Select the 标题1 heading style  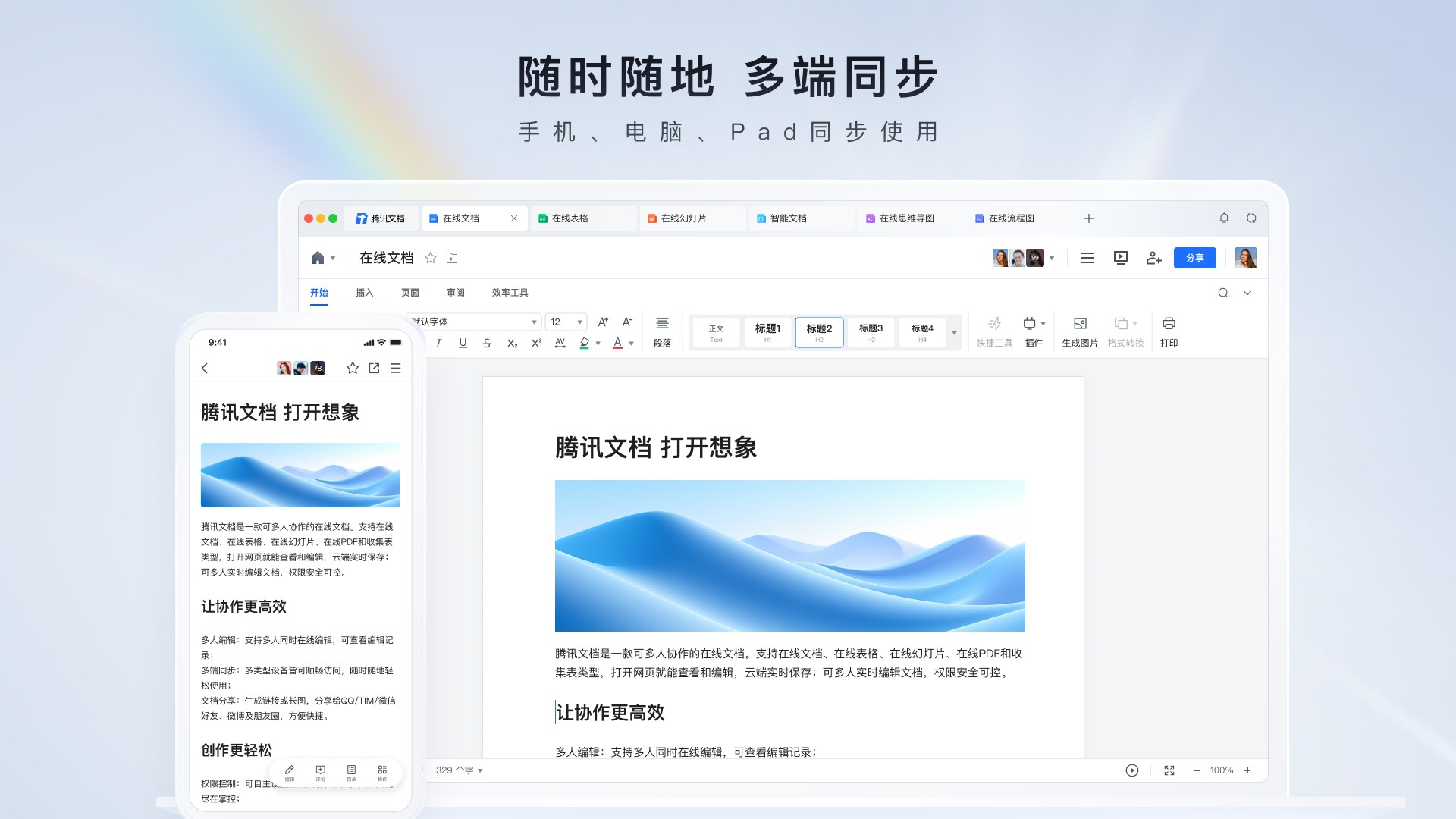[x=767, y=331]
